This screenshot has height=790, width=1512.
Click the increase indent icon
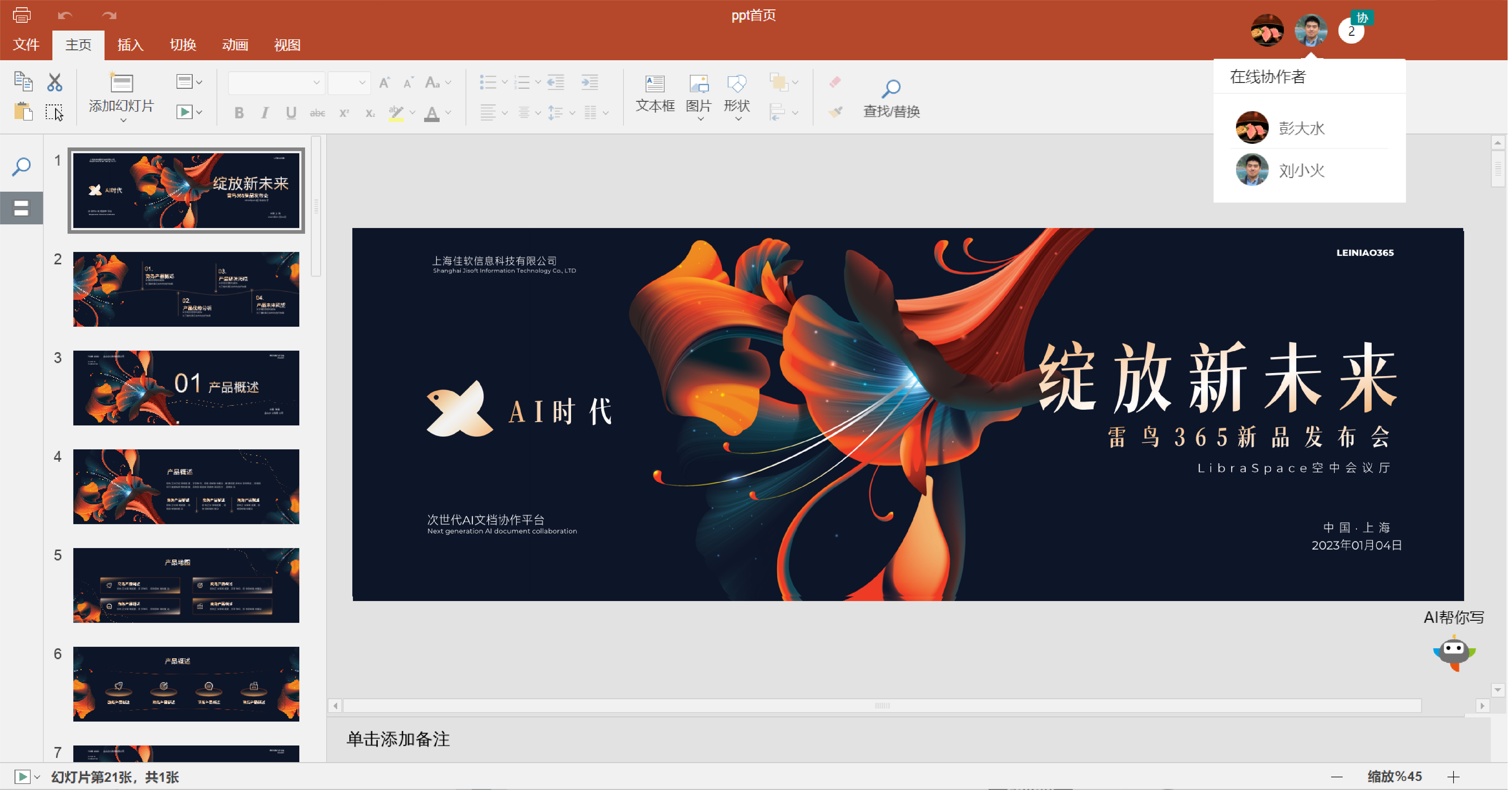[x=590, y=82]
